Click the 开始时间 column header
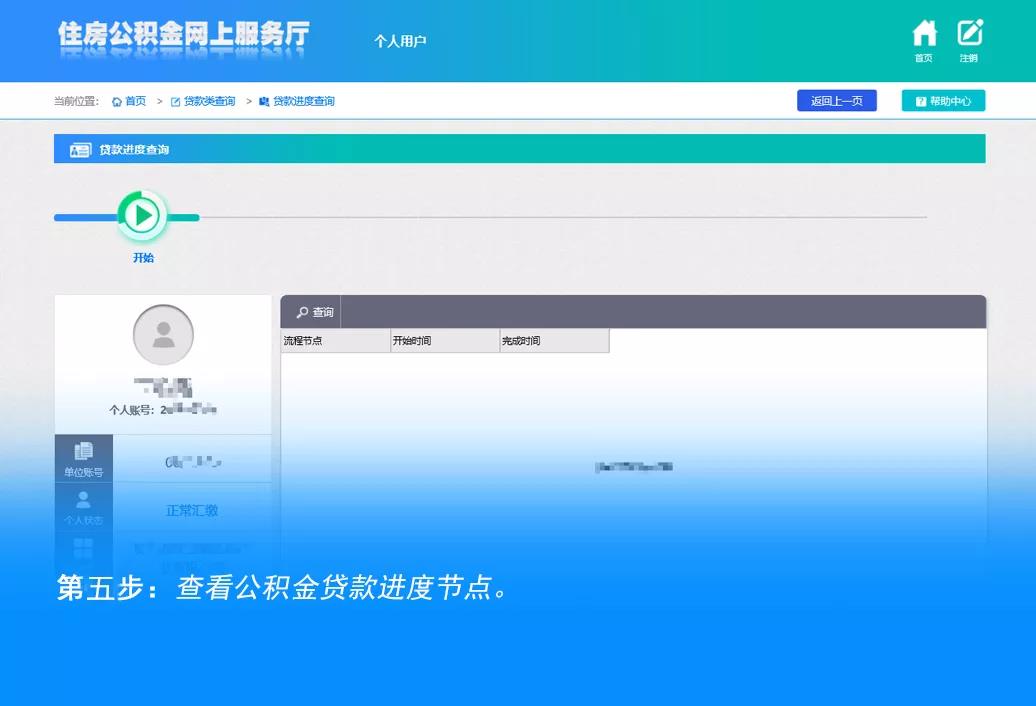The width and height of the screenshot is (1036, 706). pyautogui.click(x=445, y=341)
